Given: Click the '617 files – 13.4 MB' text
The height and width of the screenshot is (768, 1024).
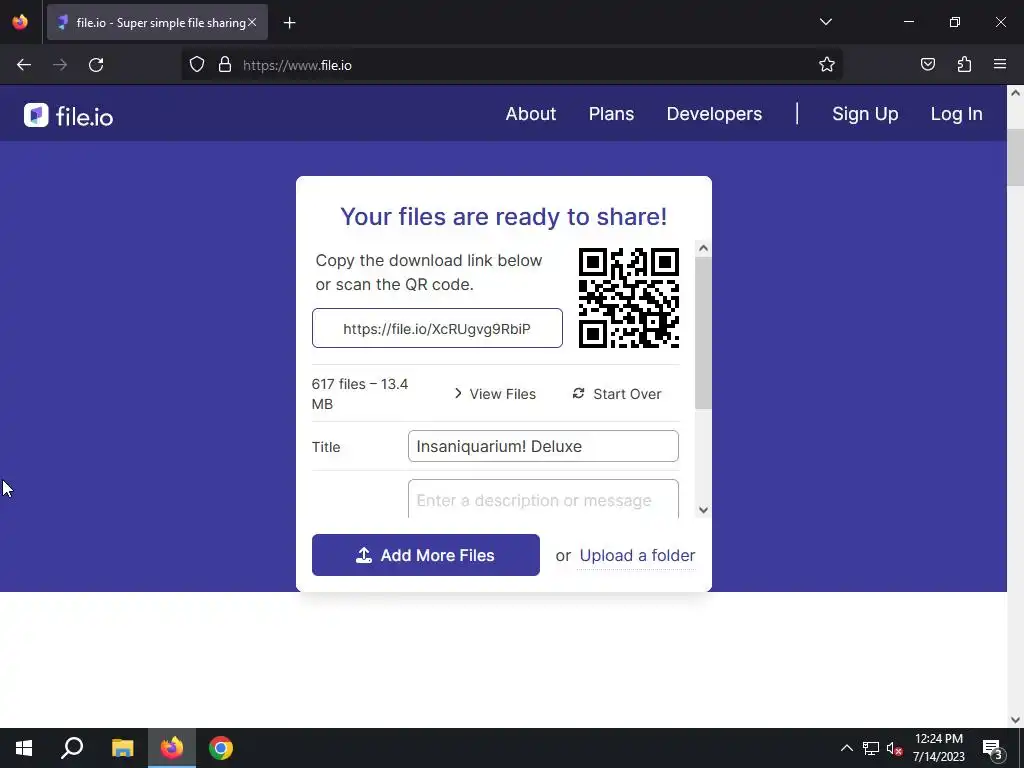Looking at the screenshot, I should (360, 394).
